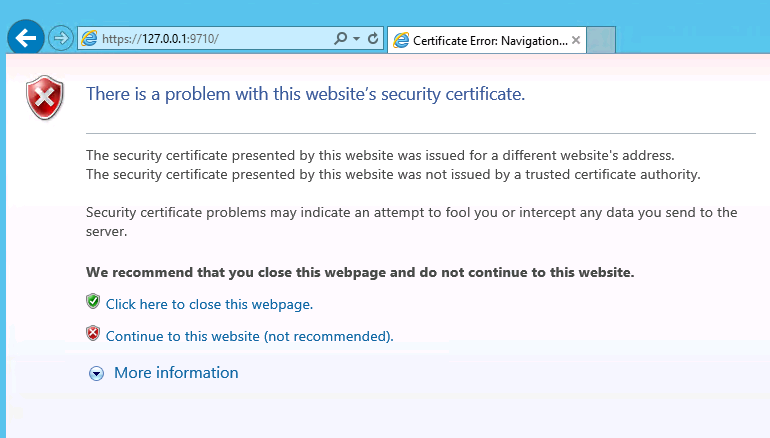Image resolution: width=770 pixels, height=438 pixels.
Task: Click the bold recommendation to close this webpage
Action: [x=360, y=272]
